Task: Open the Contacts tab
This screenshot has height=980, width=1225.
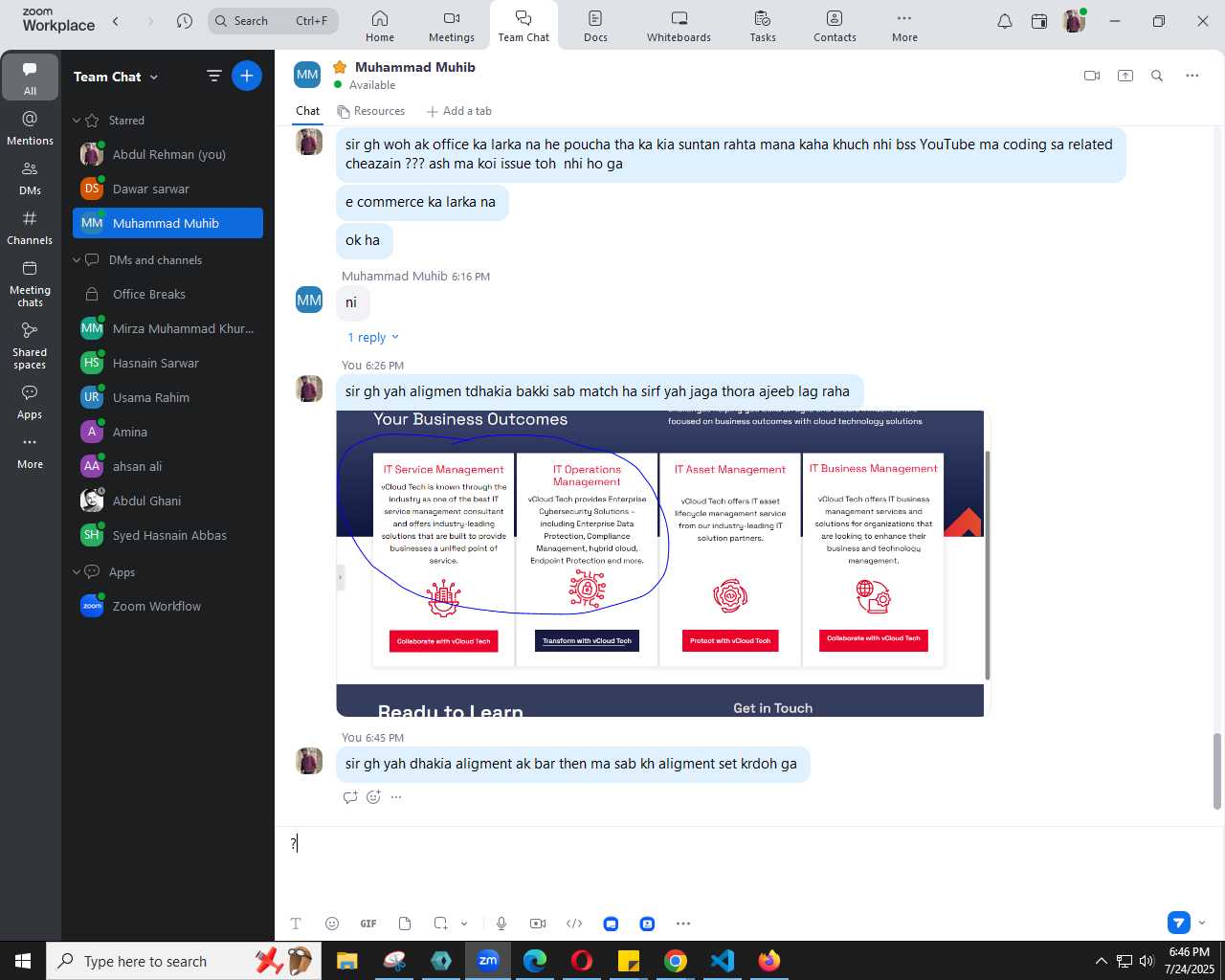Action: [x=835, y=26]
